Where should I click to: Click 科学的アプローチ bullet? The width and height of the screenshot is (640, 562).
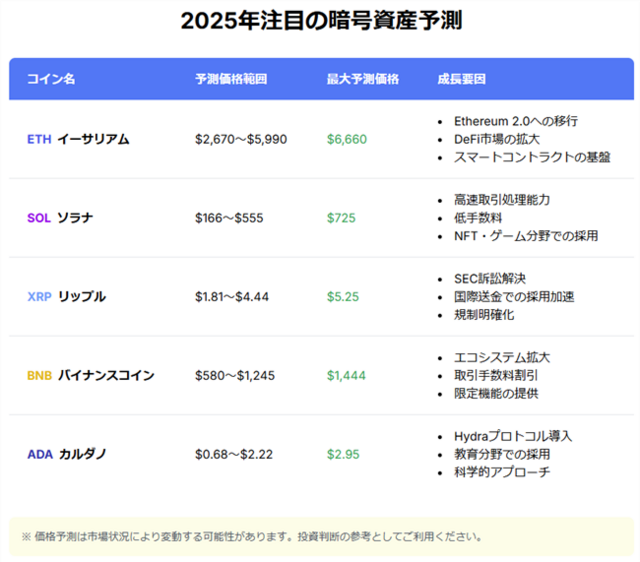(x=502, y=472)
